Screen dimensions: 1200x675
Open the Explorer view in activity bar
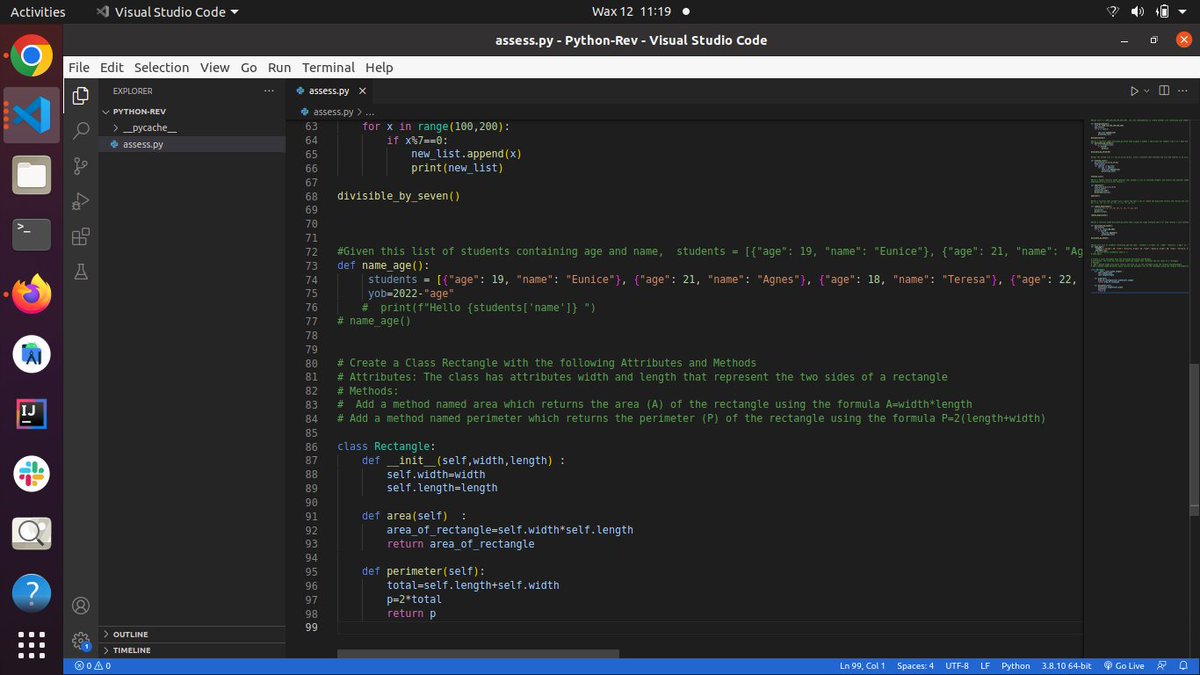coord(81,97)
